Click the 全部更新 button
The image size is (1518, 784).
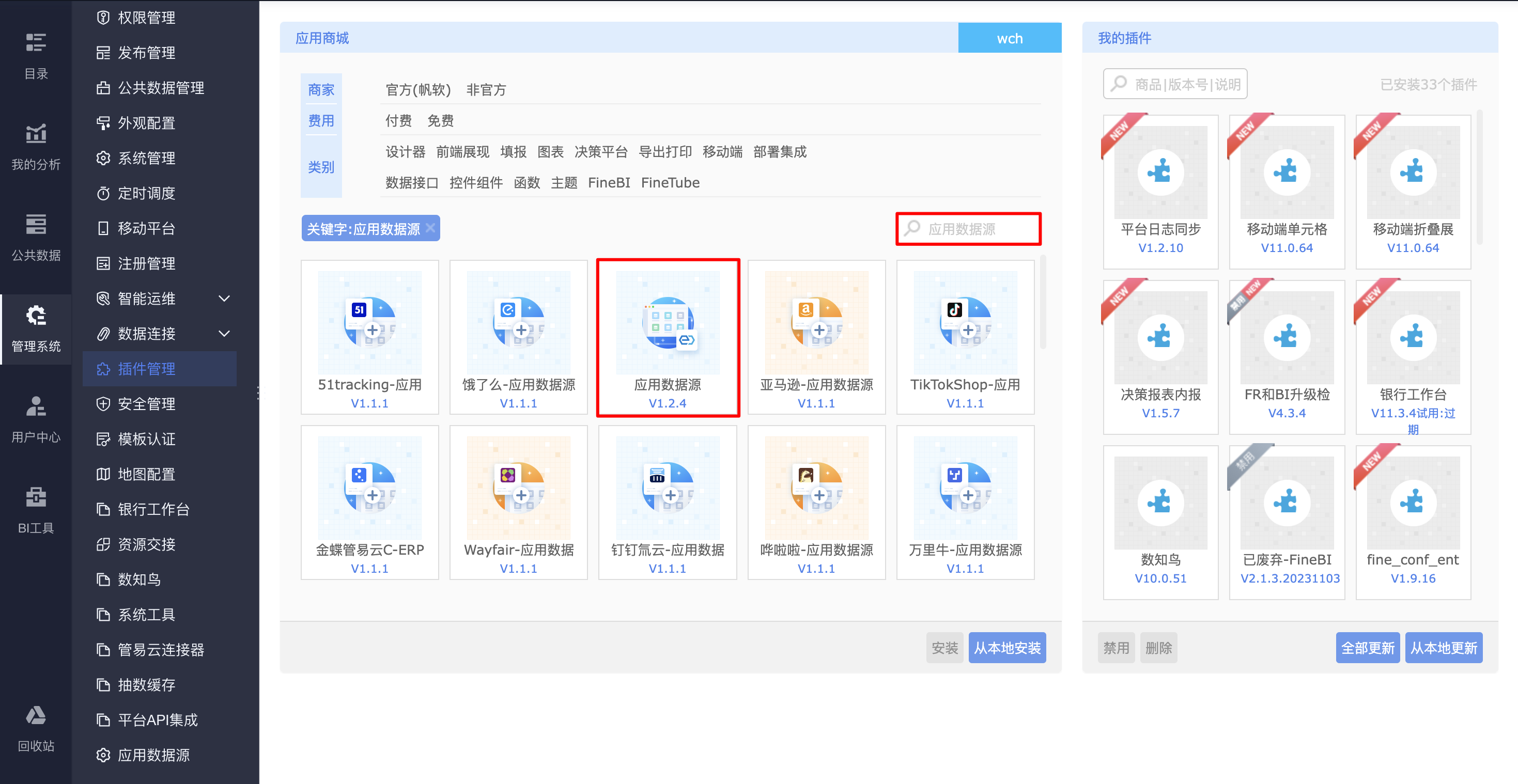pyautogui.click(x=1367, y=647)
